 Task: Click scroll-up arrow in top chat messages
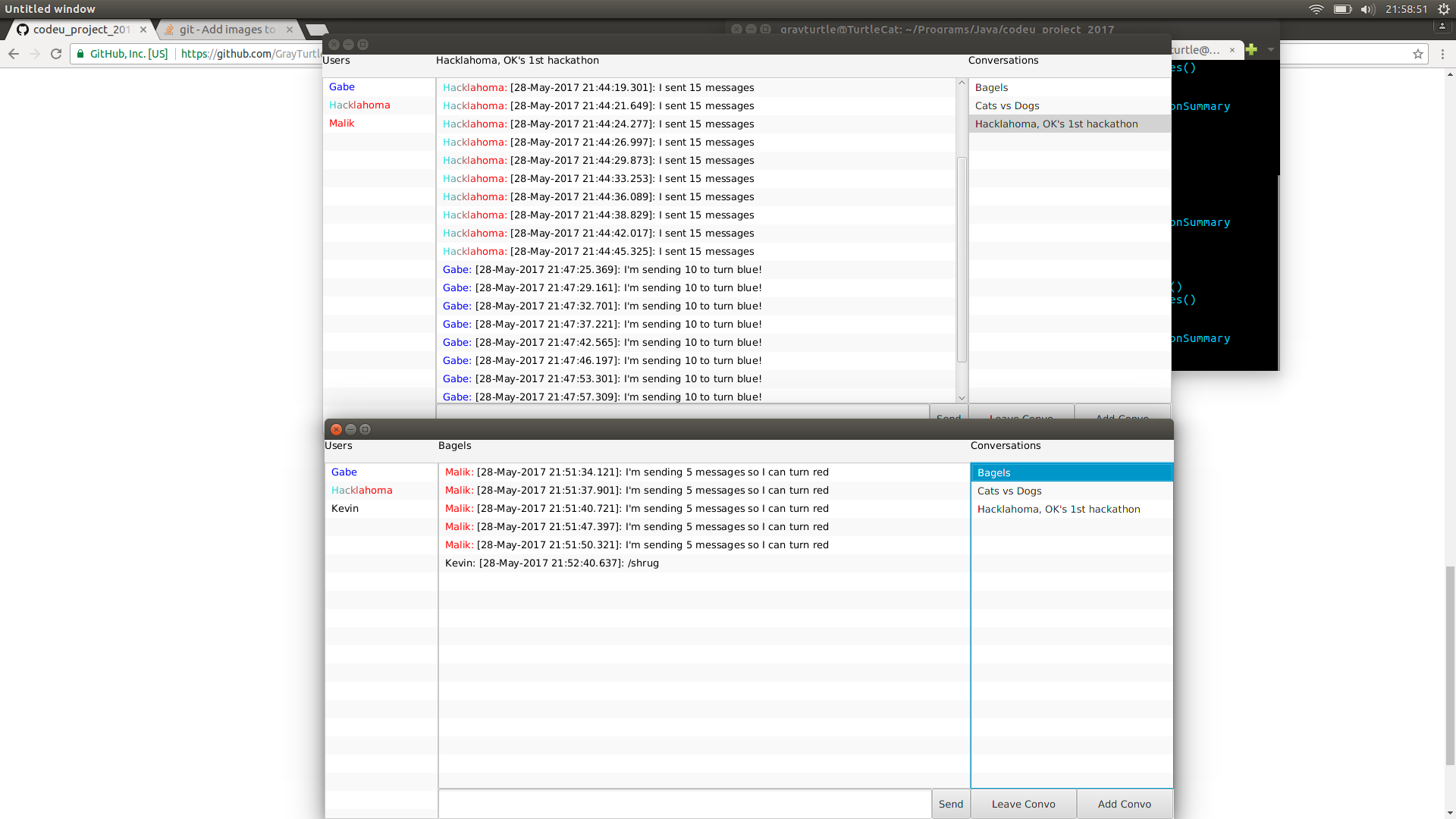[x=962, y=83]
